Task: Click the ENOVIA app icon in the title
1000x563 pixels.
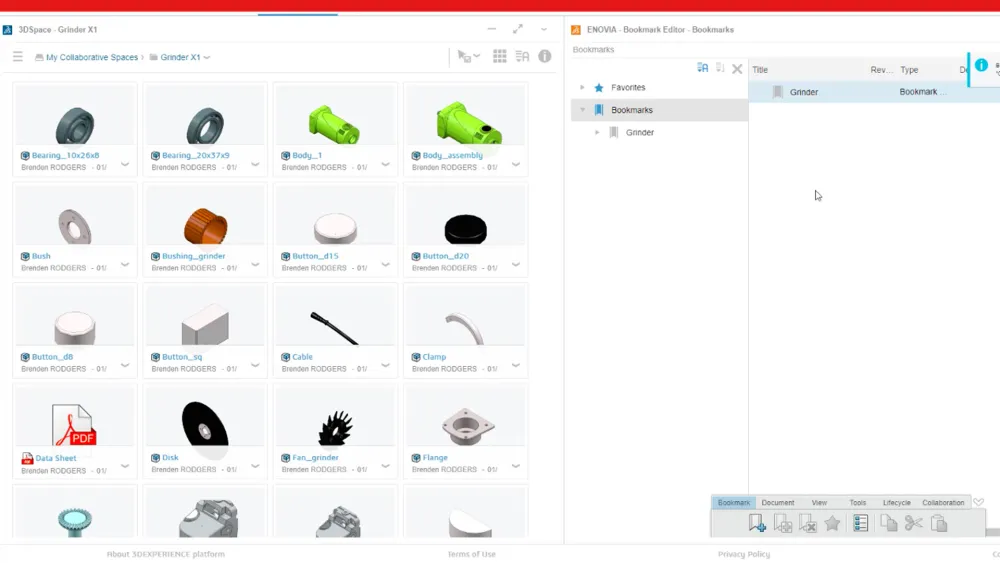Action: click(x=576, y=30)
